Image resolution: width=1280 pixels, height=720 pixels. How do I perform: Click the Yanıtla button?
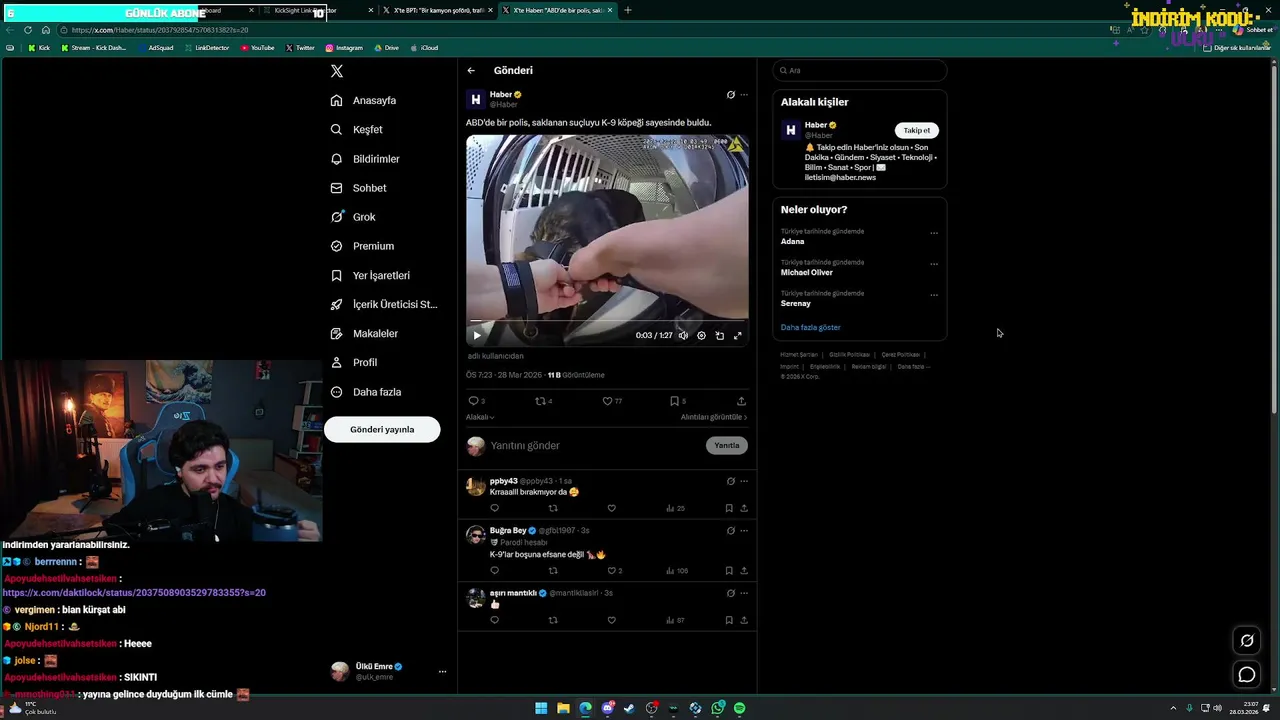[x=727, y=446]
